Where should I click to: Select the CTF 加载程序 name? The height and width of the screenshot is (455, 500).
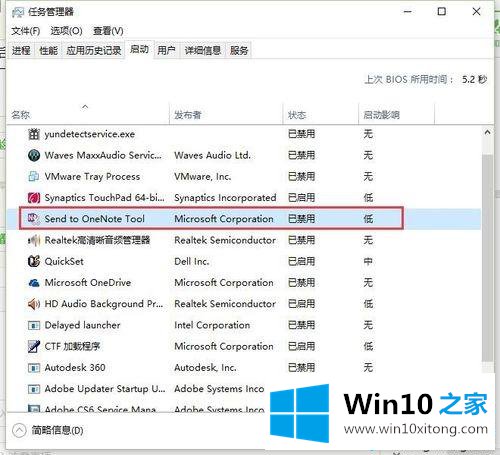click(72, 346)
